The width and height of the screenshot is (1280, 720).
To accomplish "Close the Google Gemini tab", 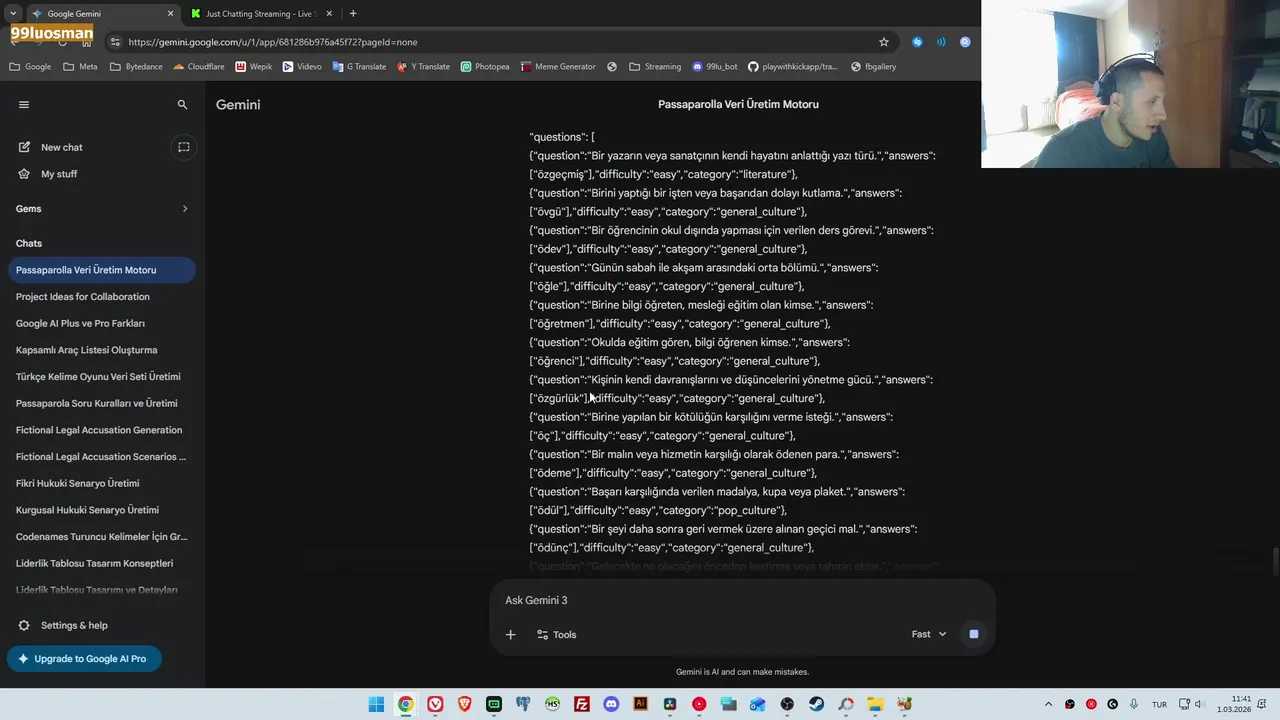I will click(x=170, y=14).
